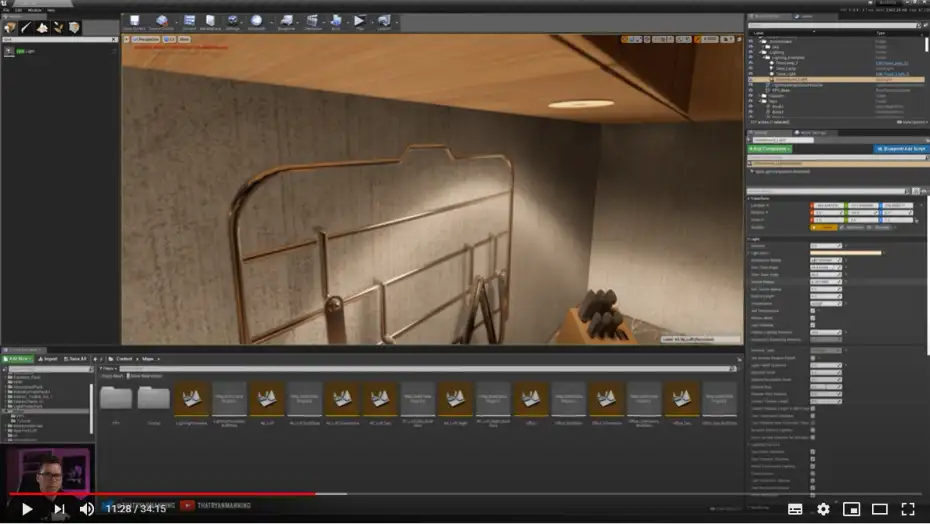Open the Blueprints toolbar button
The image size is (930, 524).
286,23
